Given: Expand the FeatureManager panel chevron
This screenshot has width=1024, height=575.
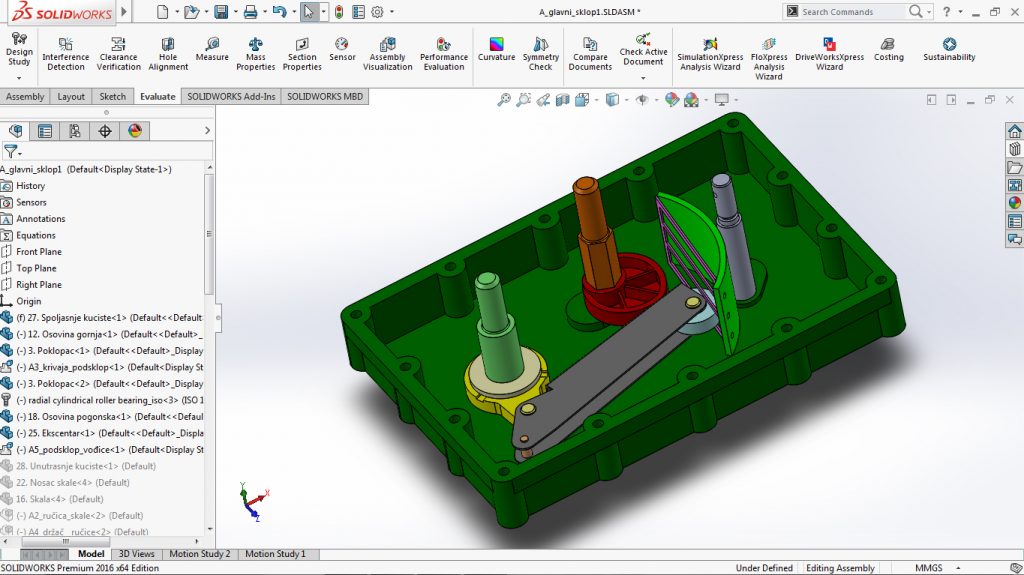Looking at the screenshot, I should [207, 131].
